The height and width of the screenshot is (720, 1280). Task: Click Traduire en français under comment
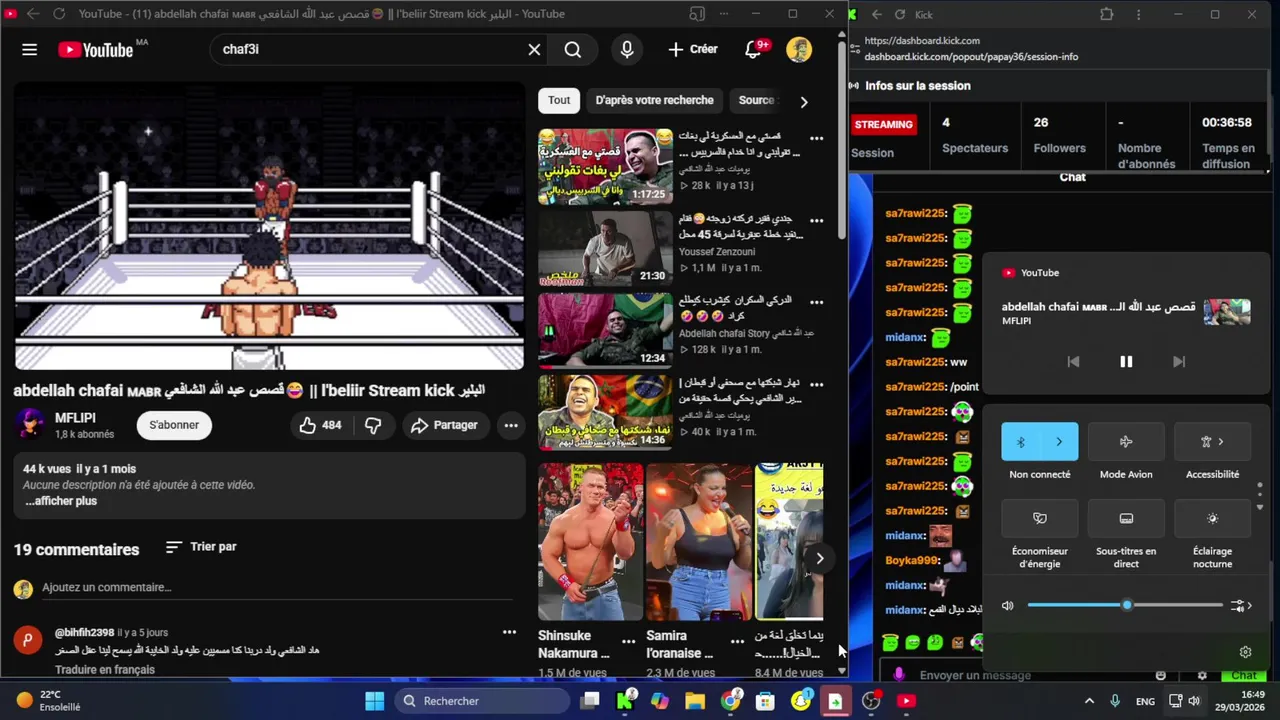(105, 670)
